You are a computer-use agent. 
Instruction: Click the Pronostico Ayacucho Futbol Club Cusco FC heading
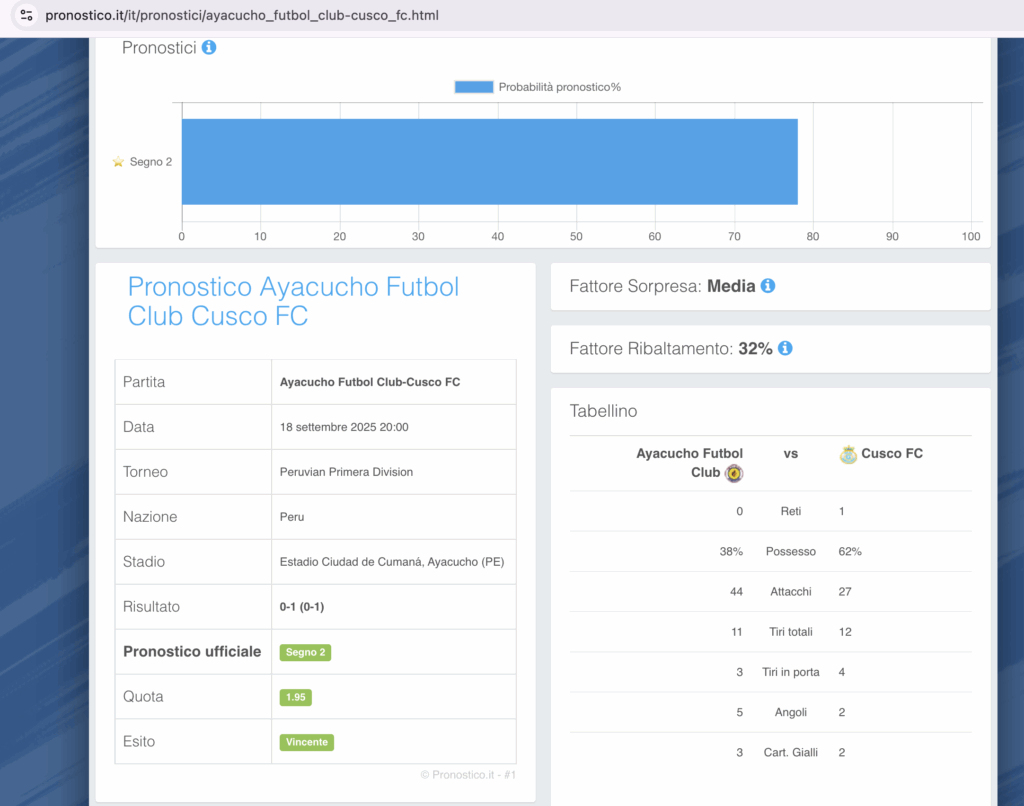coord(293,301)
